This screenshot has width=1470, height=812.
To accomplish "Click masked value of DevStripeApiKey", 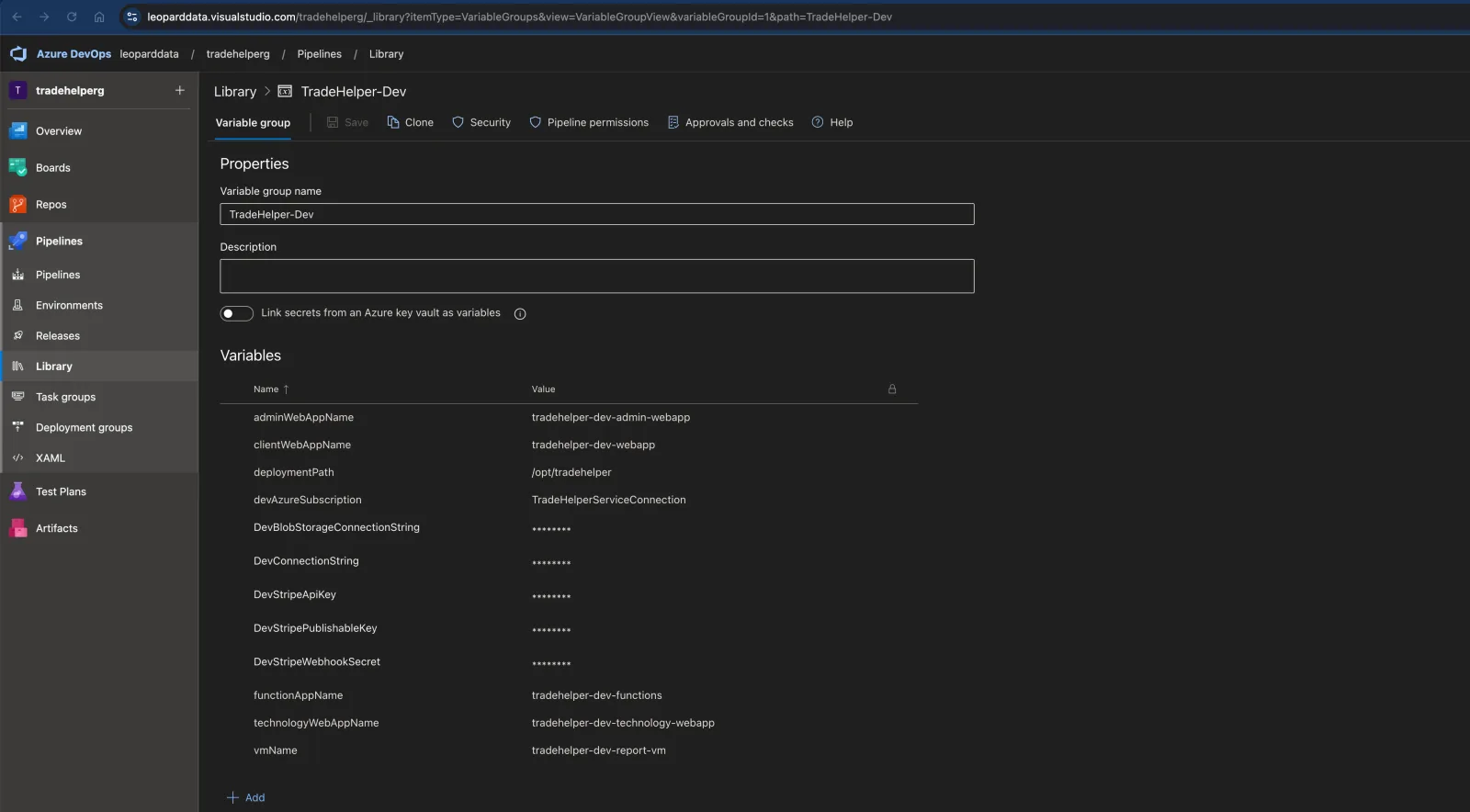I will (x=551, y=596).
